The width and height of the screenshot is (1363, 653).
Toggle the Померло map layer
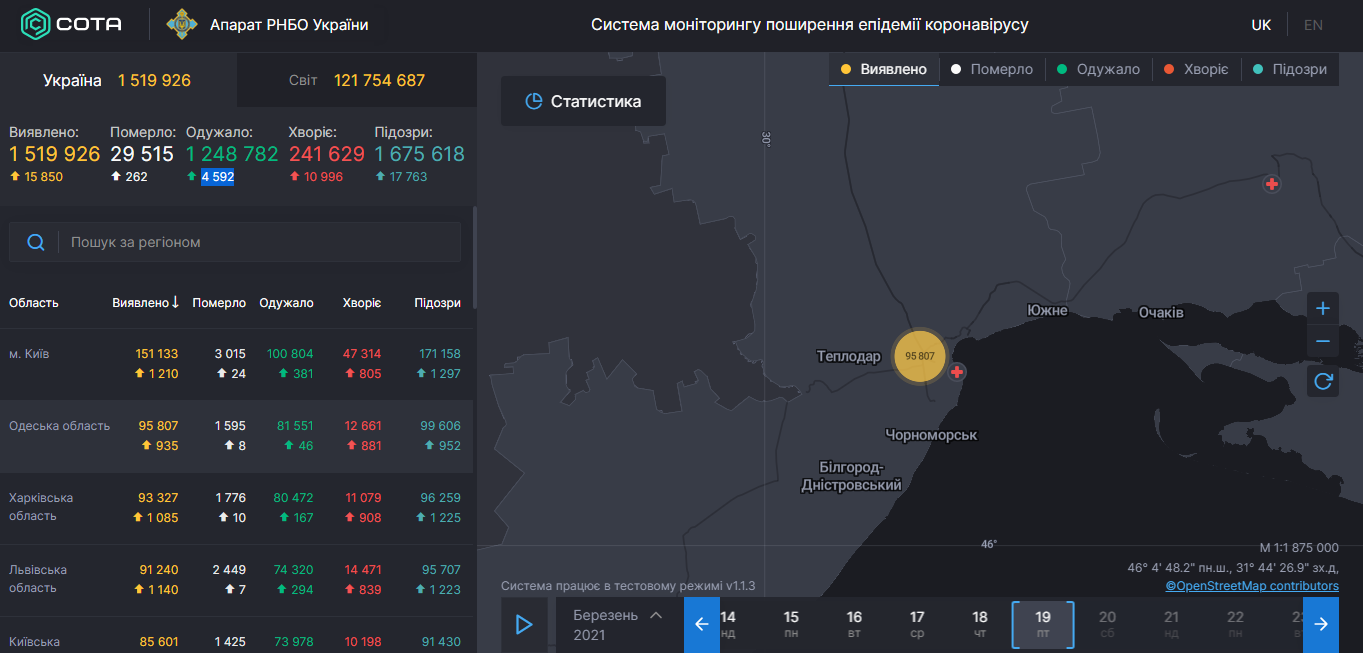990,69
